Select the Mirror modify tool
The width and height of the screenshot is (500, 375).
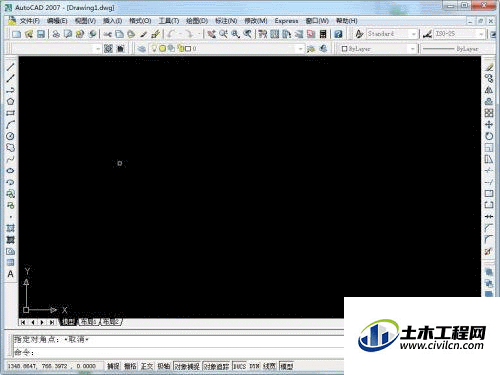point(489,90)
